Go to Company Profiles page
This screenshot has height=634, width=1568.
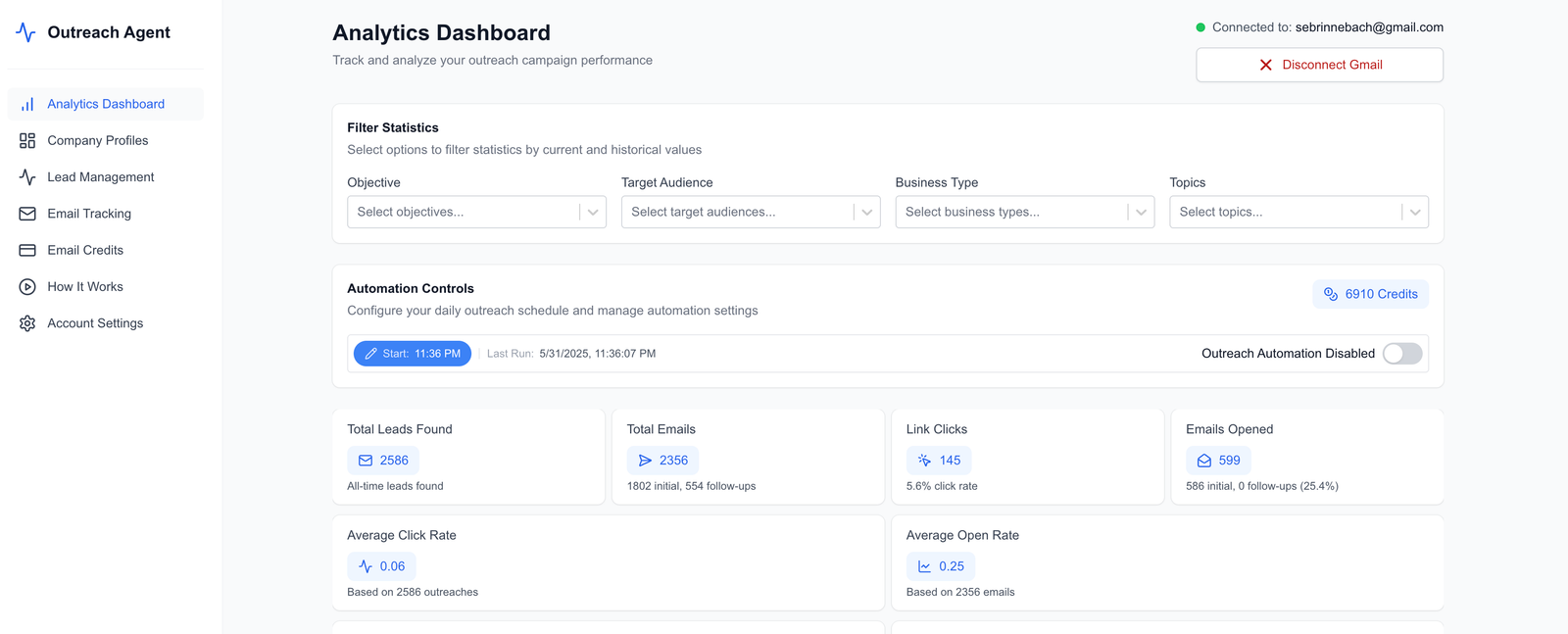(106, 140)
